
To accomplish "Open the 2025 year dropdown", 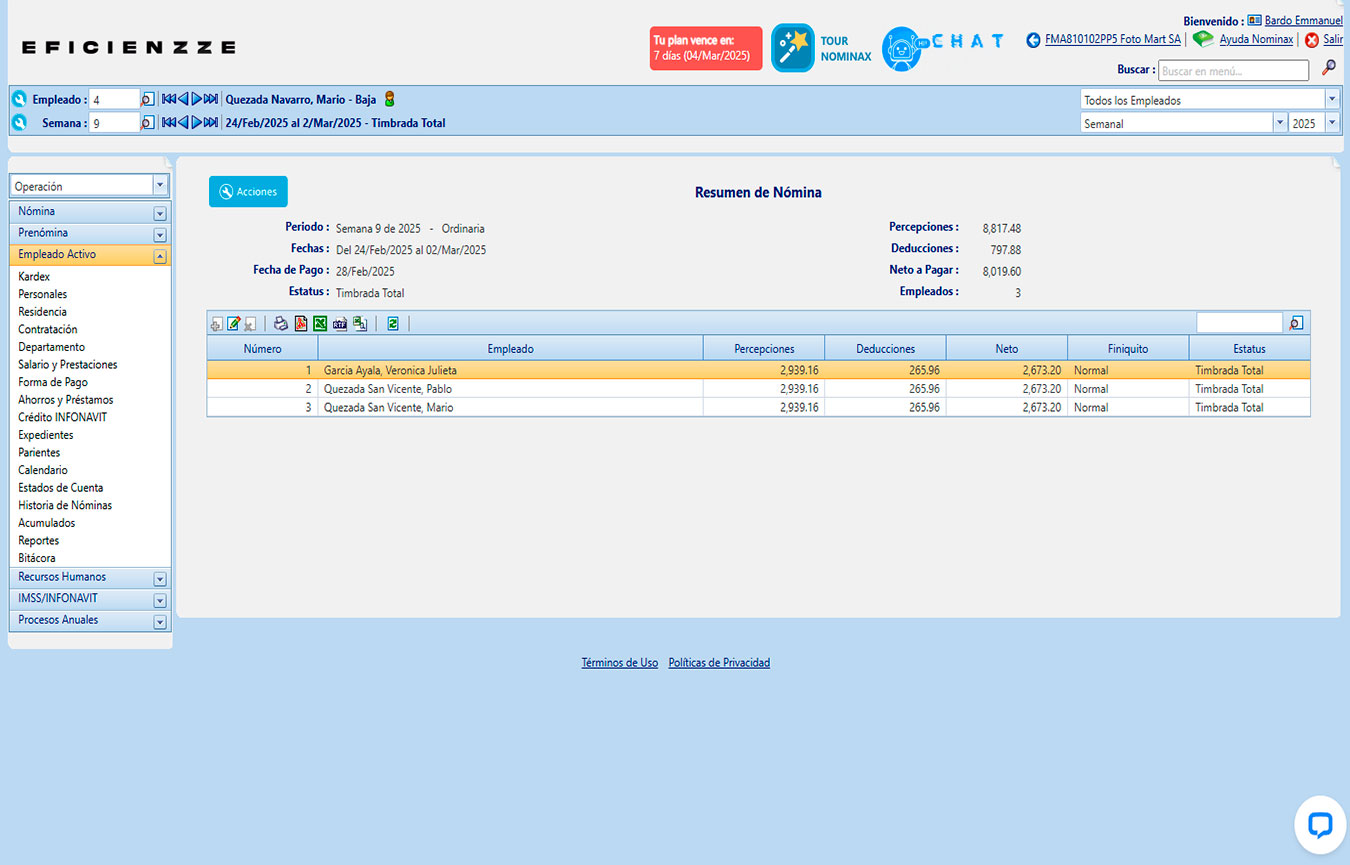I will (x=1331, y=123).
